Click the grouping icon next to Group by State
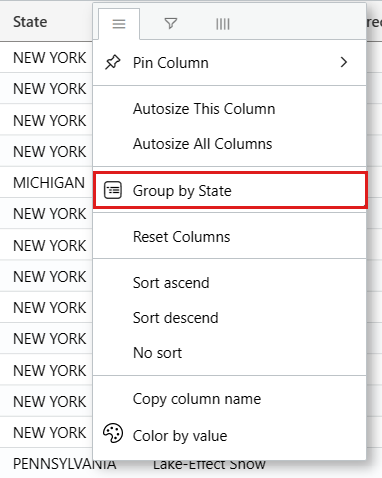Screen dimensions: 382x478 (x=113, y=190)
